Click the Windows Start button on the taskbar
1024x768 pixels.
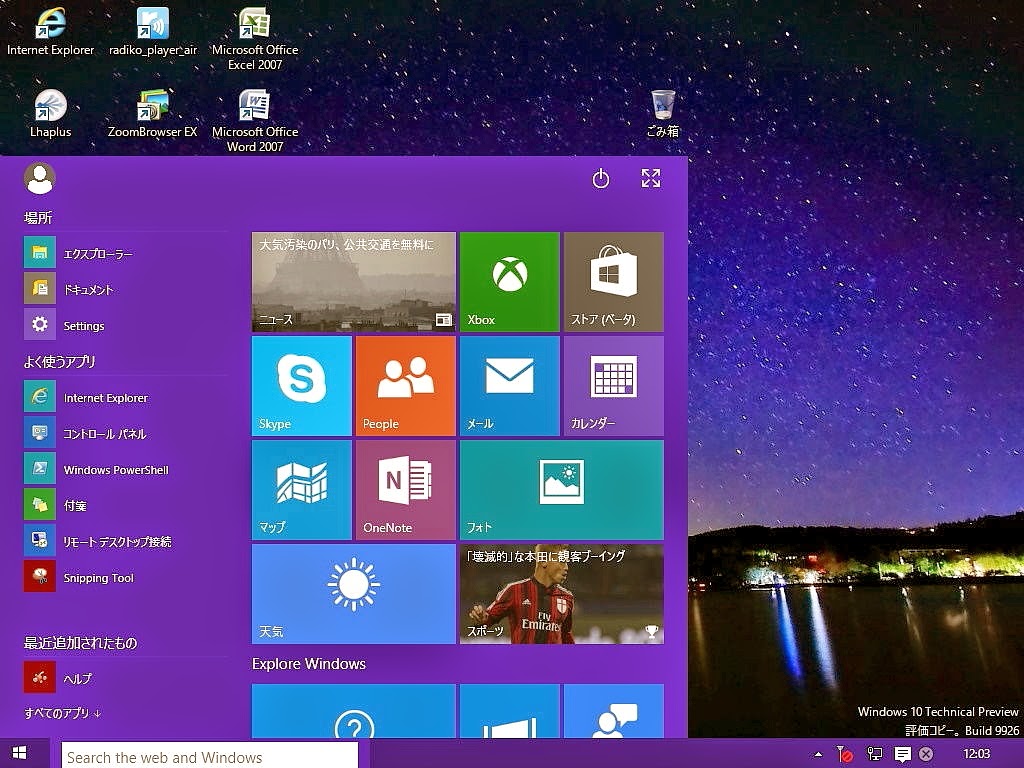pyautogui.click(x=20, y=753)
